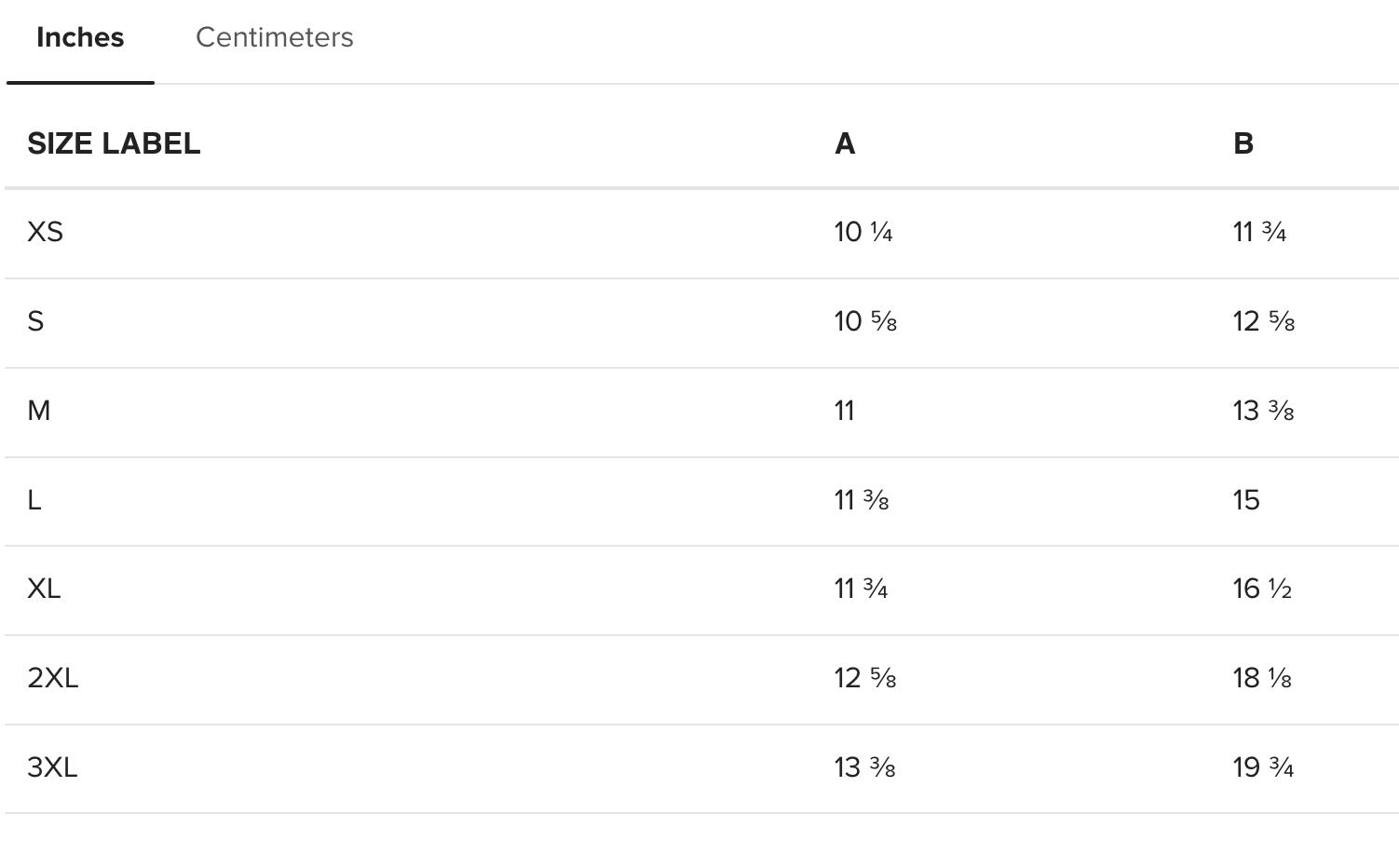The image size is (1399, 868).
Task: Select the 3XL size row label
Action: tap(52, 767)
